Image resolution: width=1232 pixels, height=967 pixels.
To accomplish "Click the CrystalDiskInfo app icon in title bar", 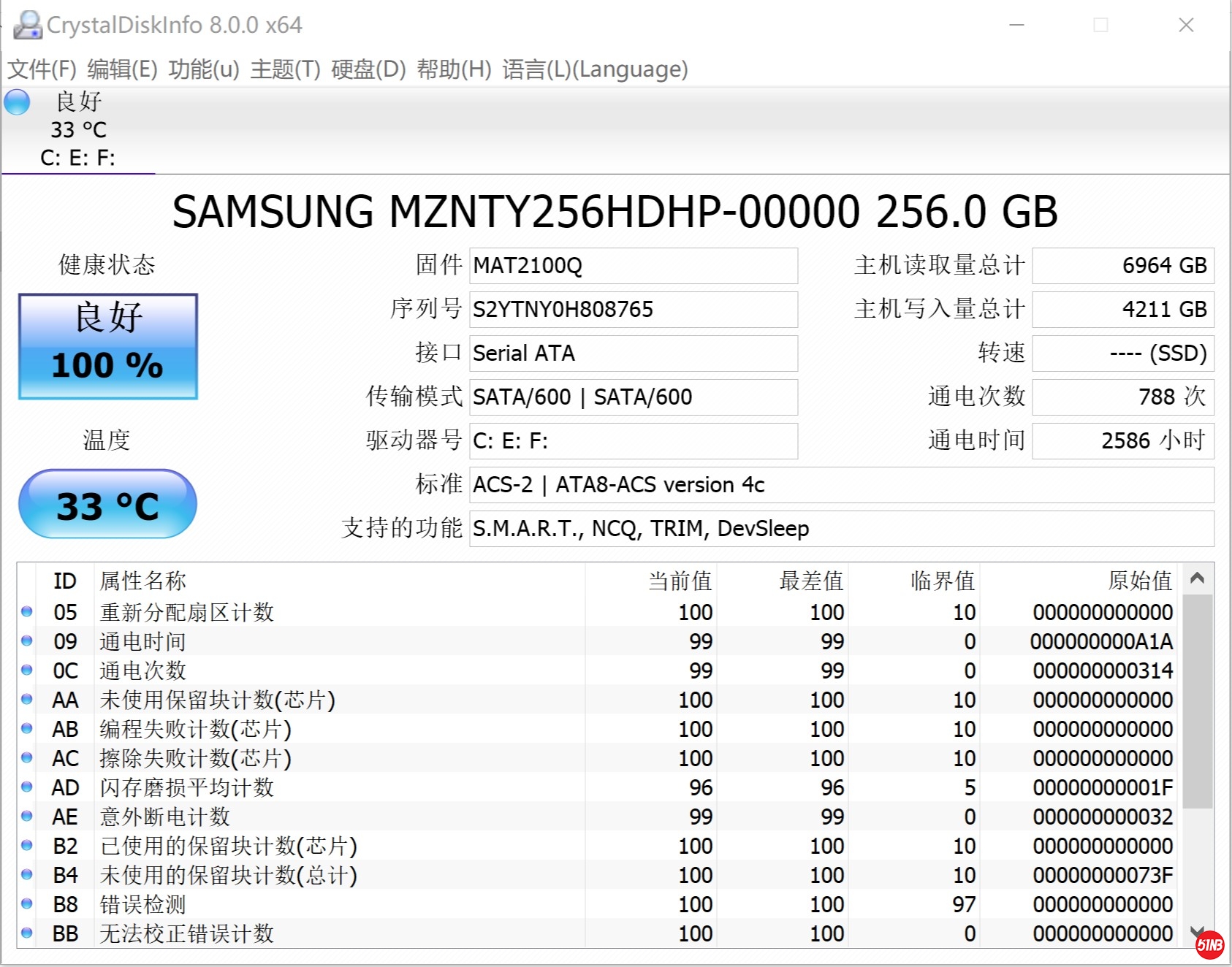I will (28, 25).
